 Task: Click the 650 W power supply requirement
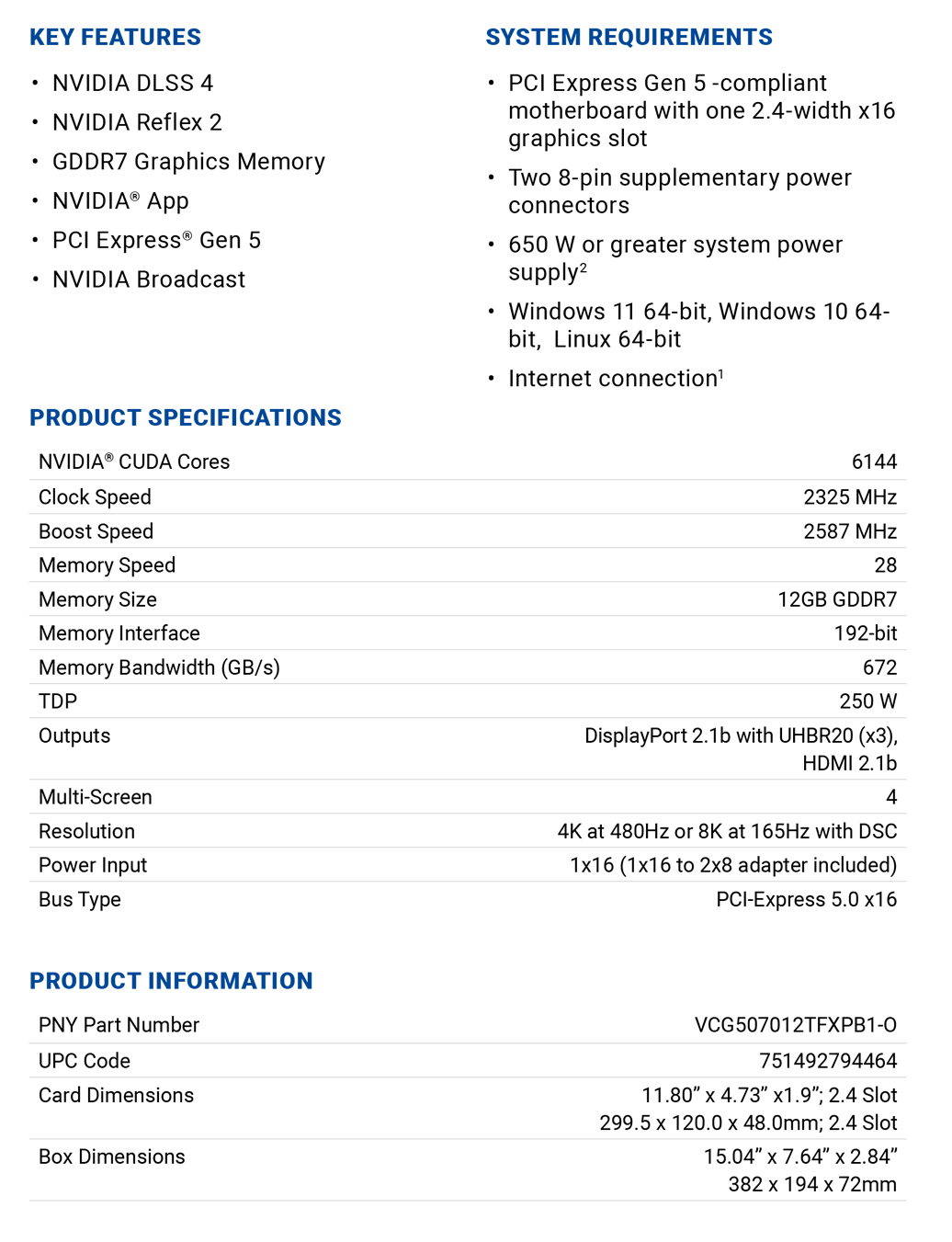tap(675, 258)
